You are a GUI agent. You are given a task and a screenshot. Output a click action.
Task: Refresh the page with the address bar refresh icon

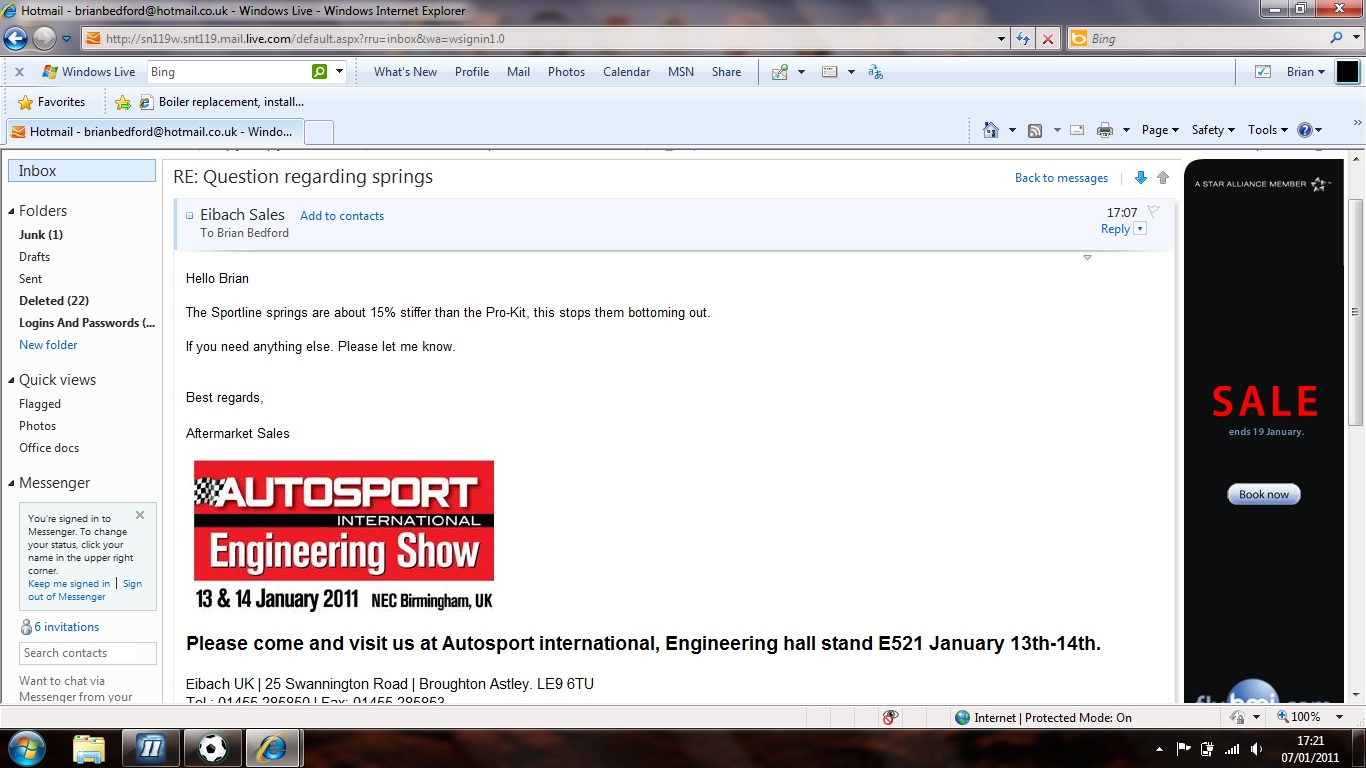click(x=1023, y=39)
